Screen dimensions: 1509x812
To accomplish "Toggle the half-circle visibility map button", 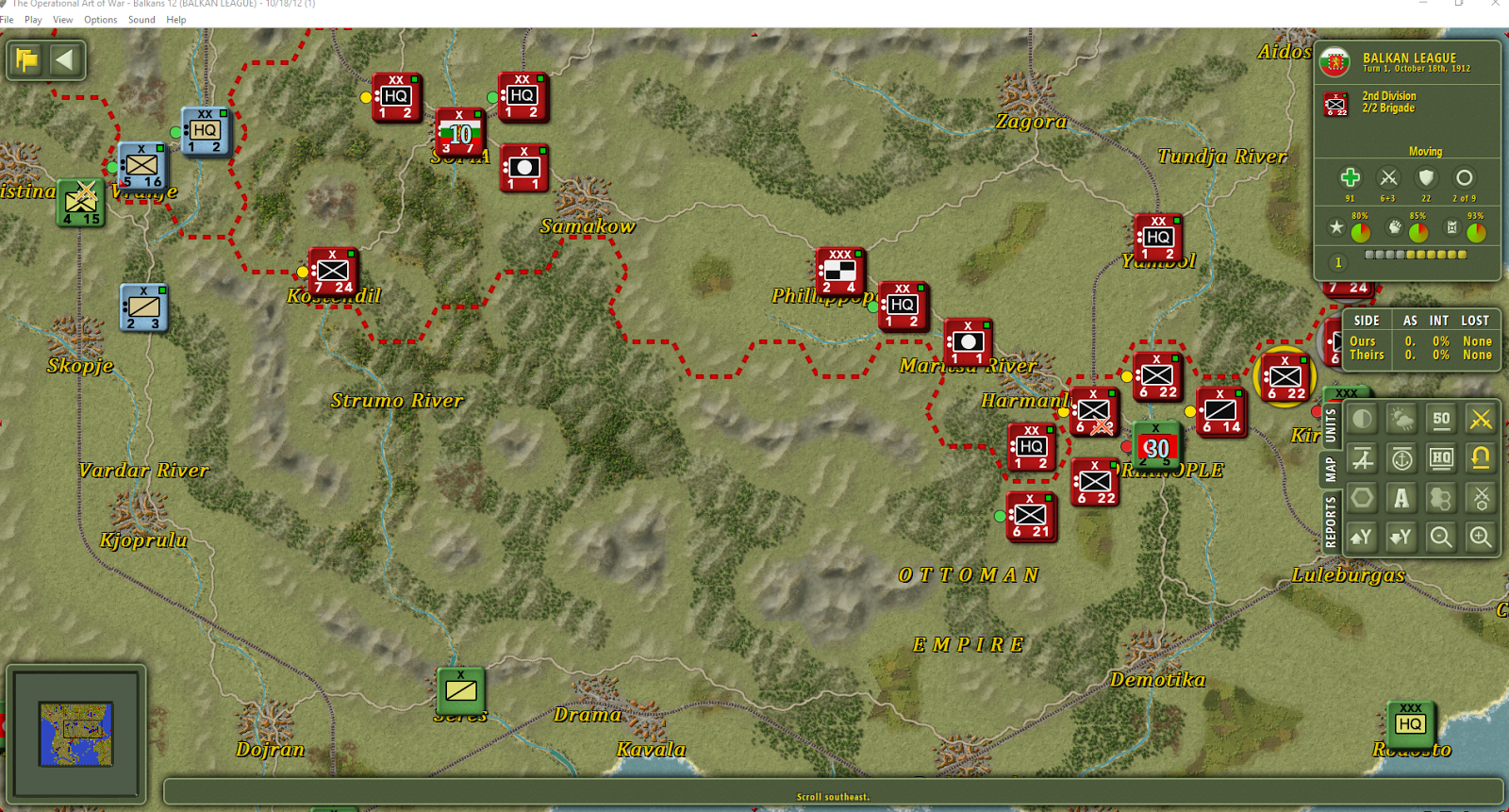I will coord(1362,419).
